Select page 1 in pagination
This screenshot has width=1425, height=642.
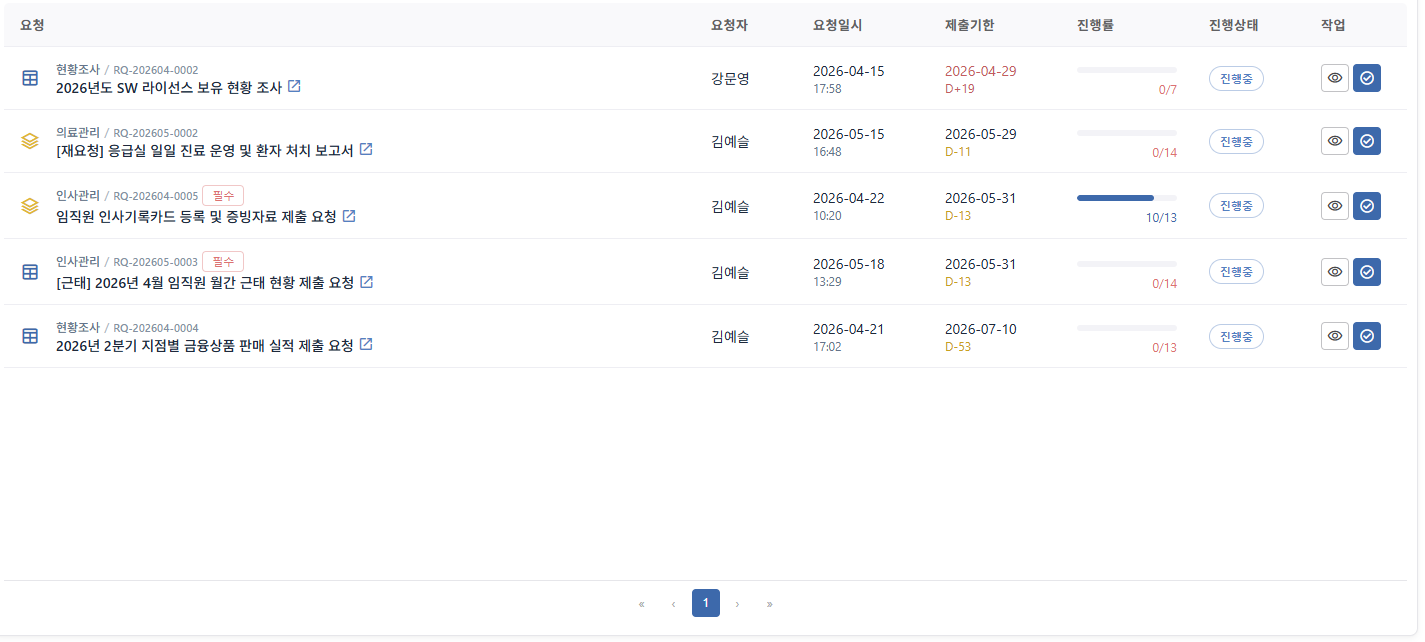pyautogui.click(x=706, y=603)
